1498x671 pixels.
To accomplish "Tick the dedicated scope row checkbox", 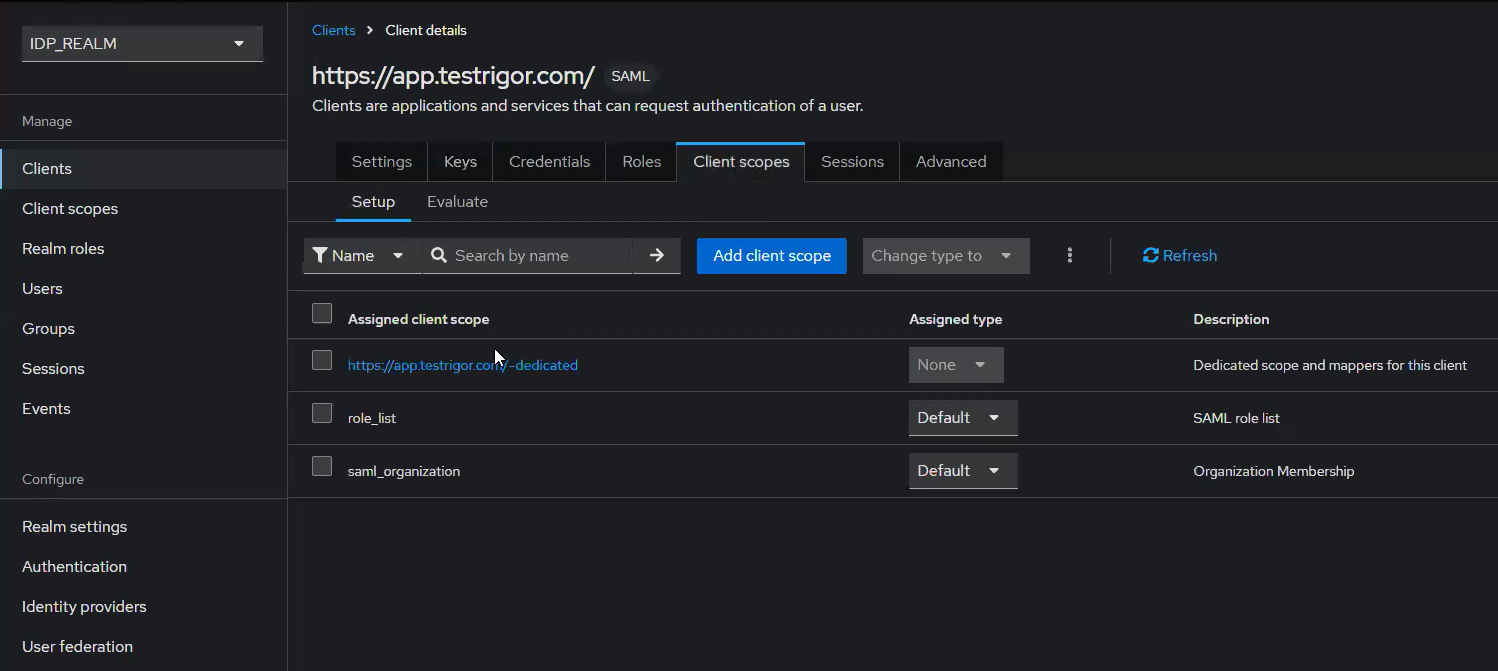I will [x=322, y=360].
